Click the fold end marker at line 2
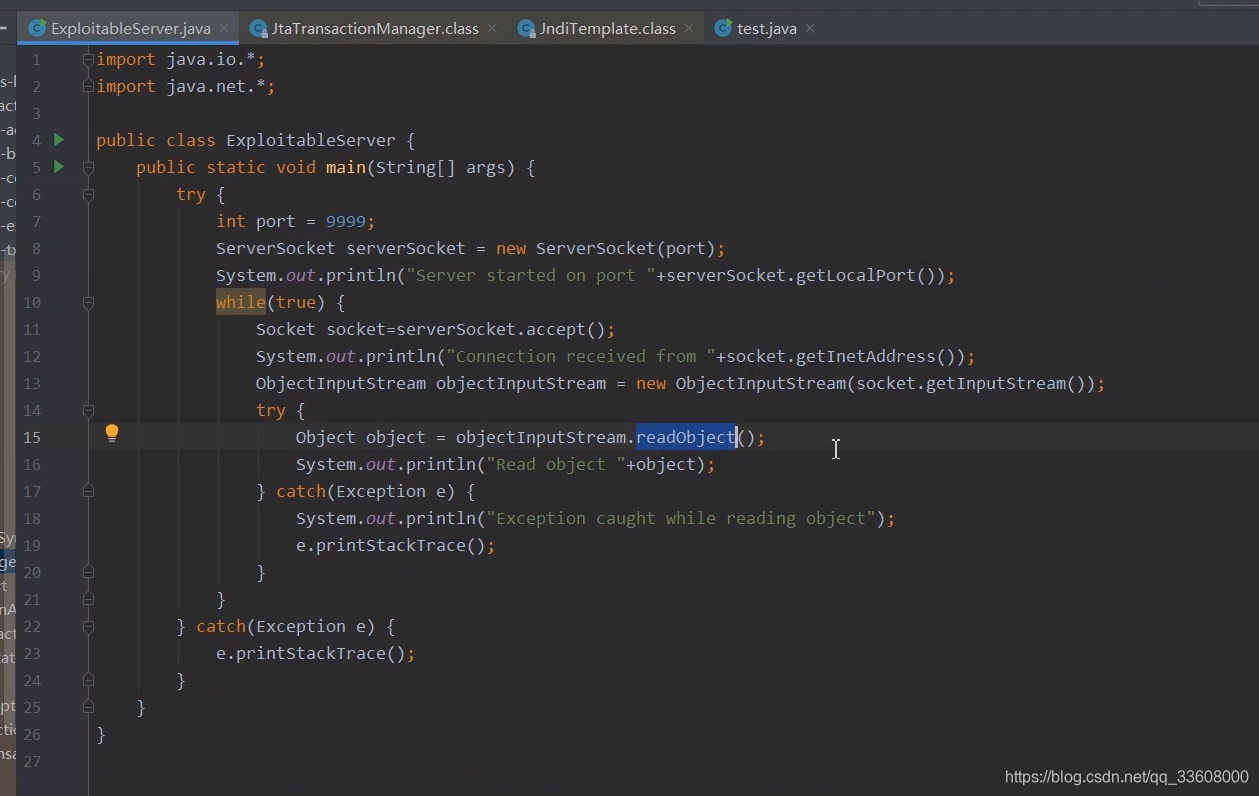The width and height of the screenshot is (1259, 796). pos(88,87)
